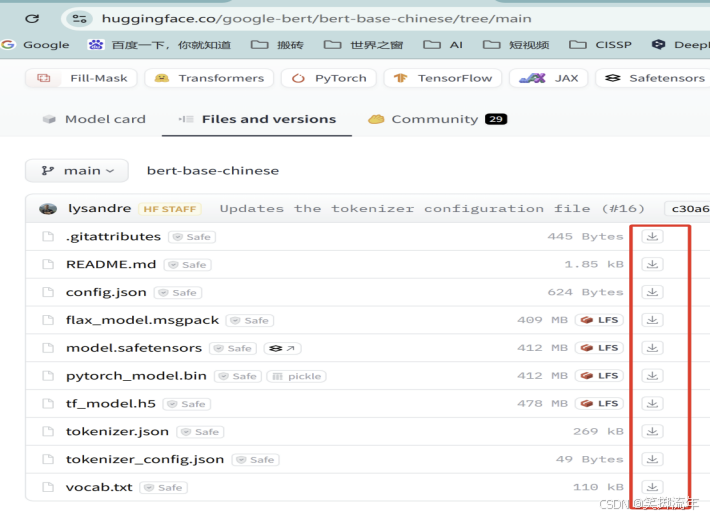Image resolution: width=710 pixels, height=517 pixels.
Task: Open the .gitattributes file
Action: point(113,237)
